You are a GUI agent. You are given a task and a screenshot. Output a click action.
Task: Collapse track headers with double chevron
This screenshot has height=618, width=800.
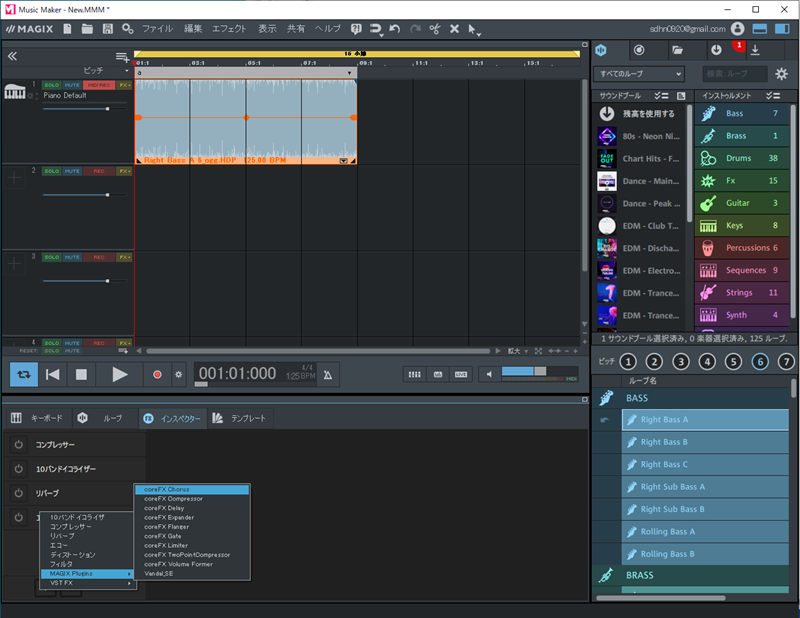(x=12, y=56)
